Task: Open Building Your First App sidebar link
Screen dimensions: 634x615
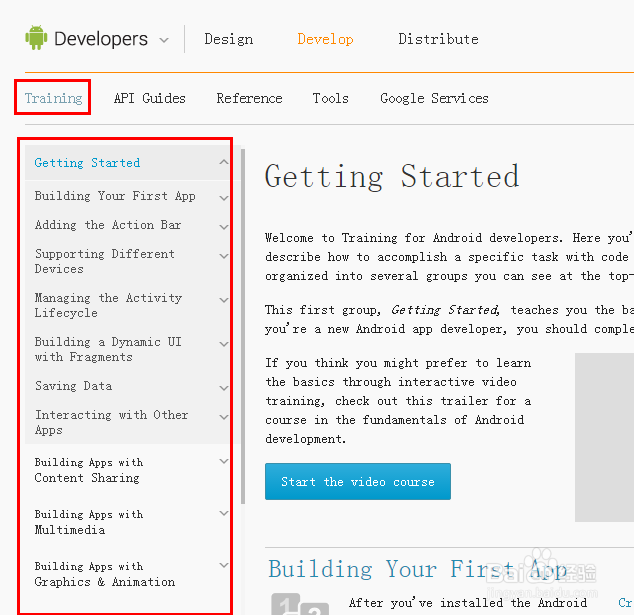Action: point(115,196)
